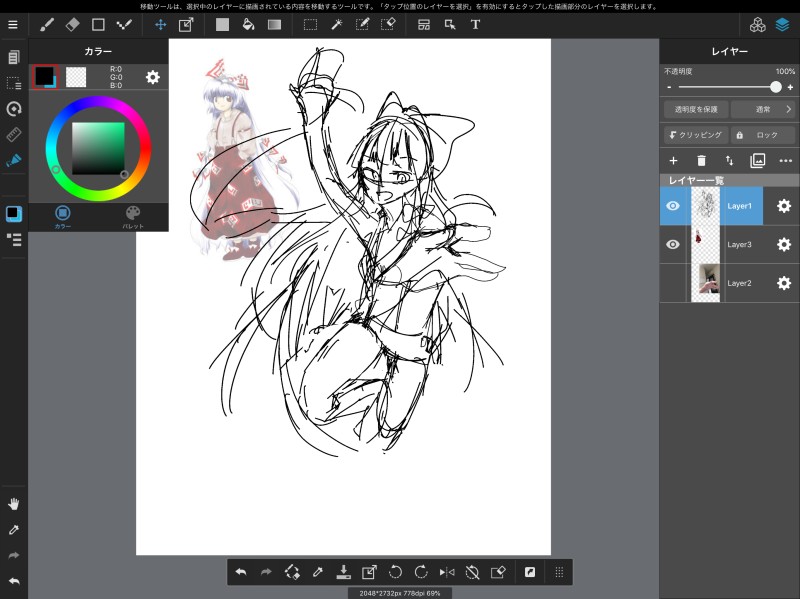Open the hamburger main menu
The image size is (800, 599).
pyautogui.click(x=13, y=24)
